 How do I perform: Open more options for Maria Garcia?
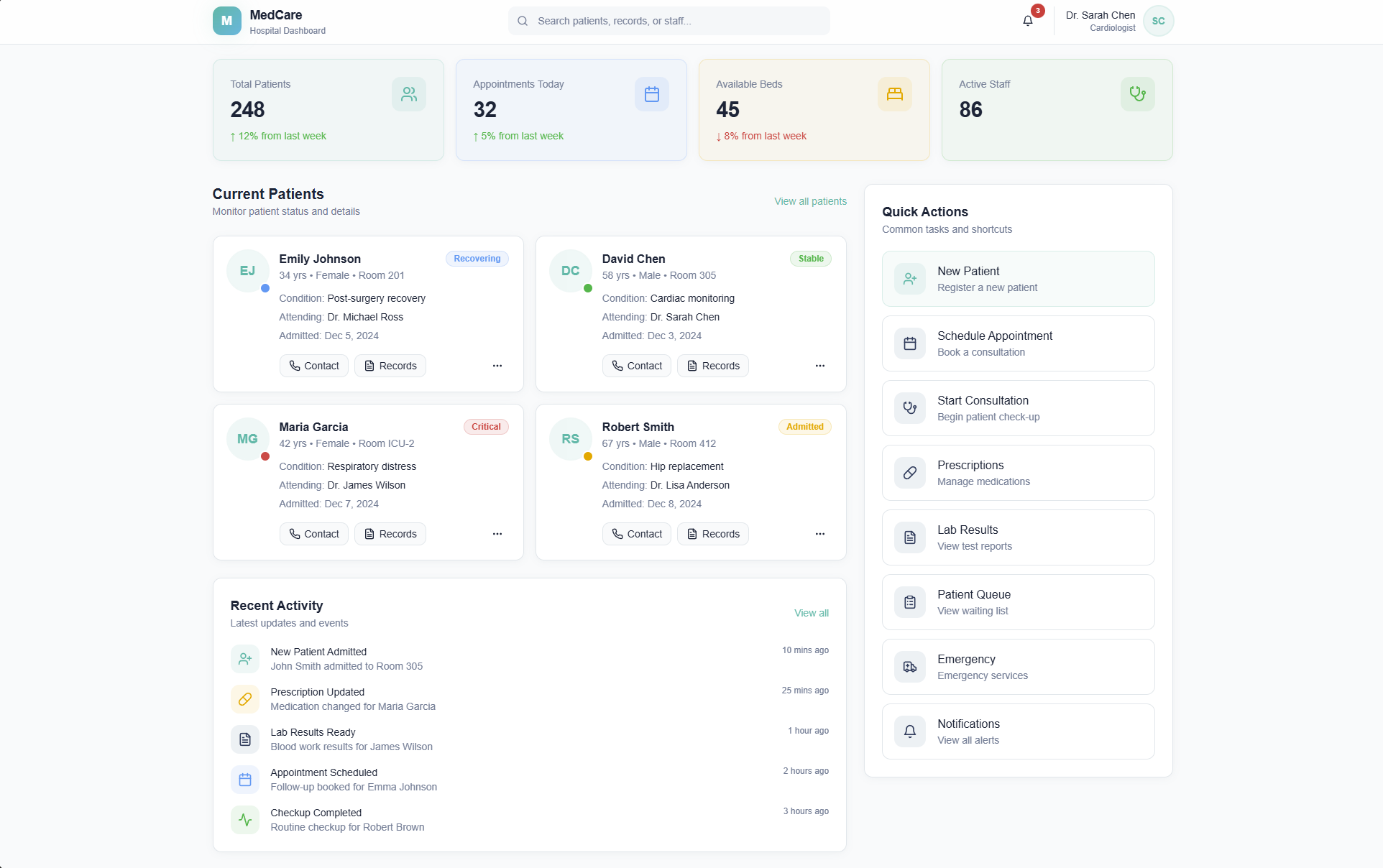[497, 534]
